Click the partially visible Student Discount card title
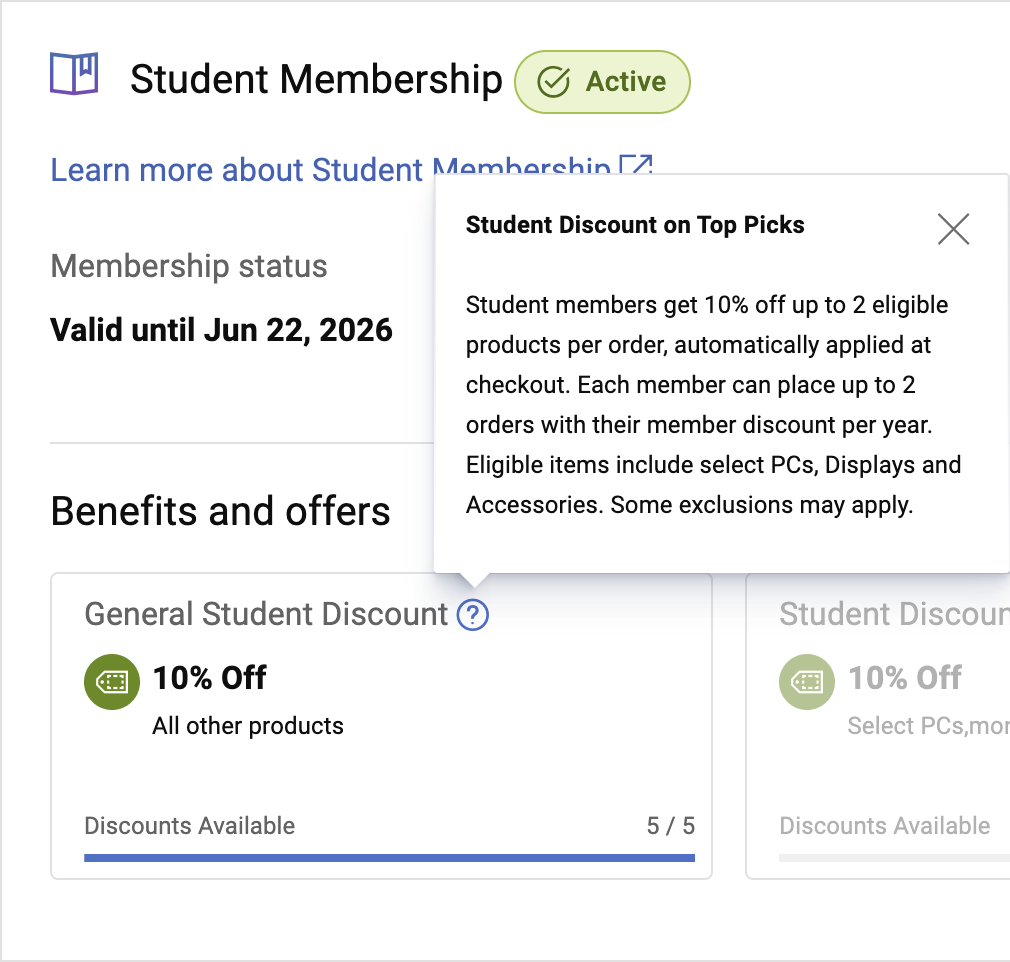The image size is (1010, 962). [893, 614]
